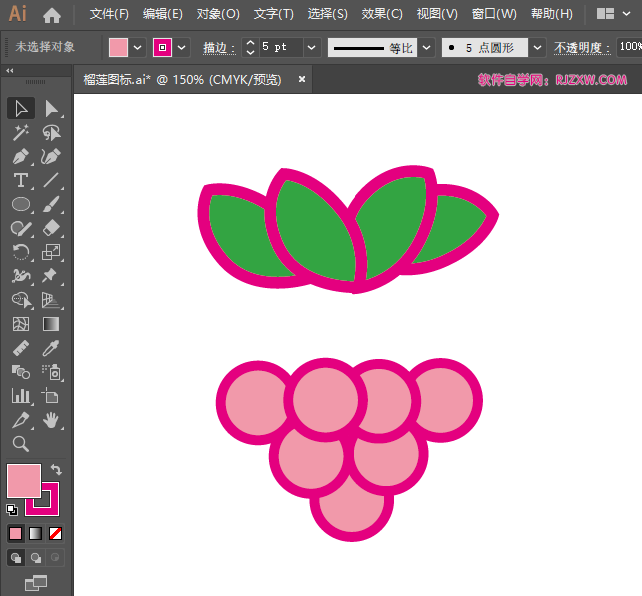Activate the Type tool

coord(21,181)
